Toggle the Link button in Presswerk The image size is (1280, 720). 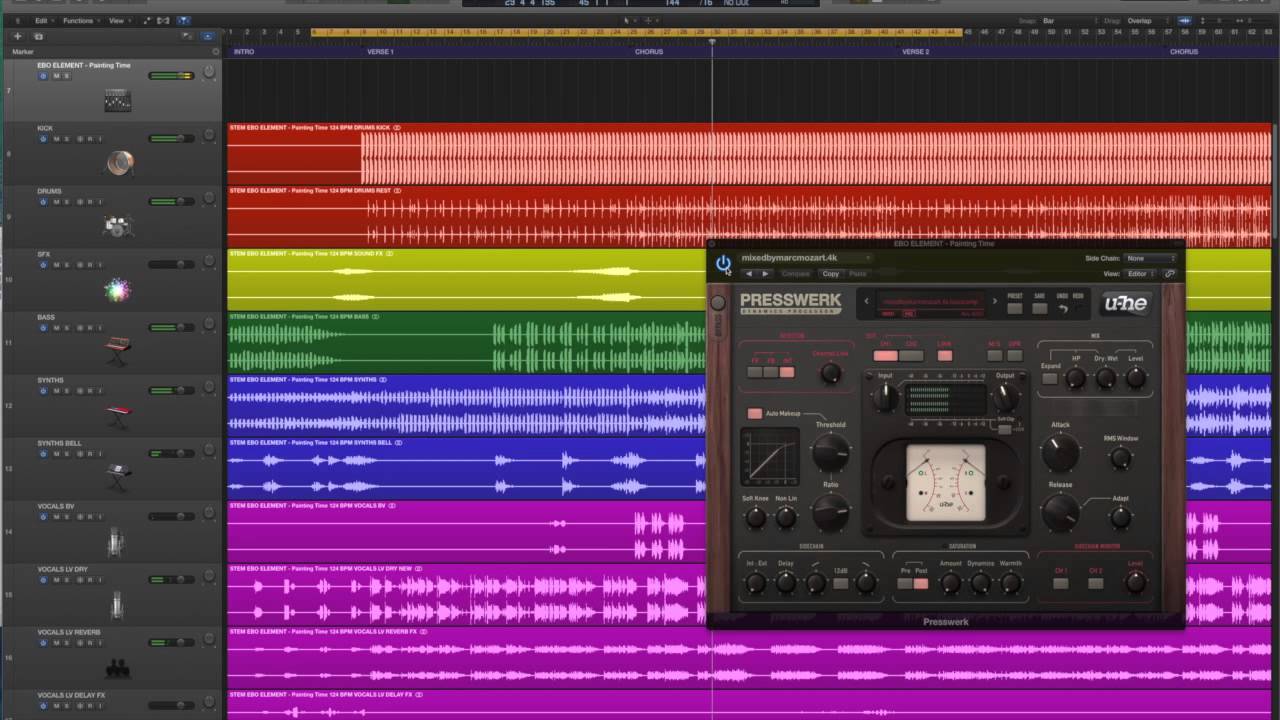[x=945, y=355]
